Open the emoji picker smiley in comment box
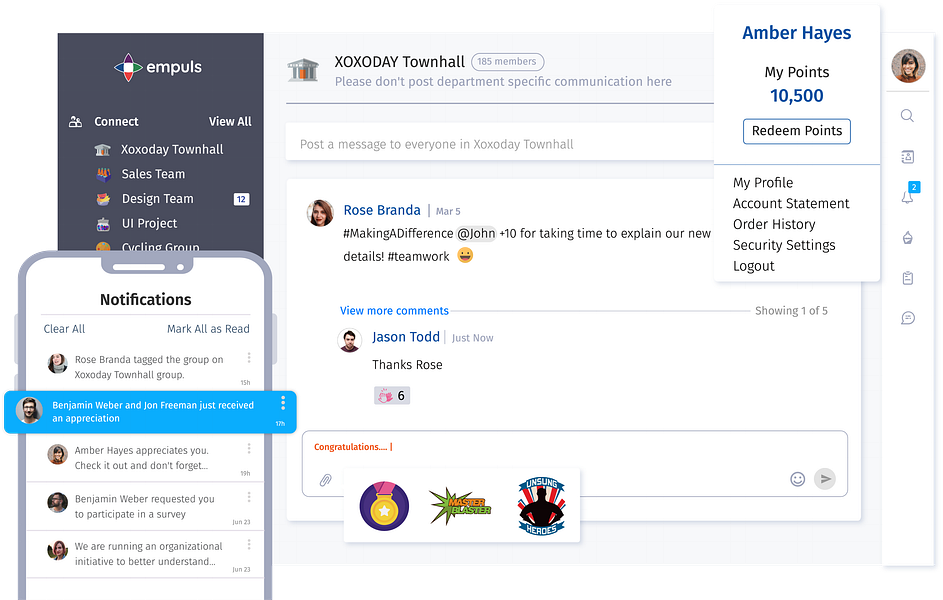The height and width of the screenshot is (600, 943). pyautogui.click(x=797, y=479)
